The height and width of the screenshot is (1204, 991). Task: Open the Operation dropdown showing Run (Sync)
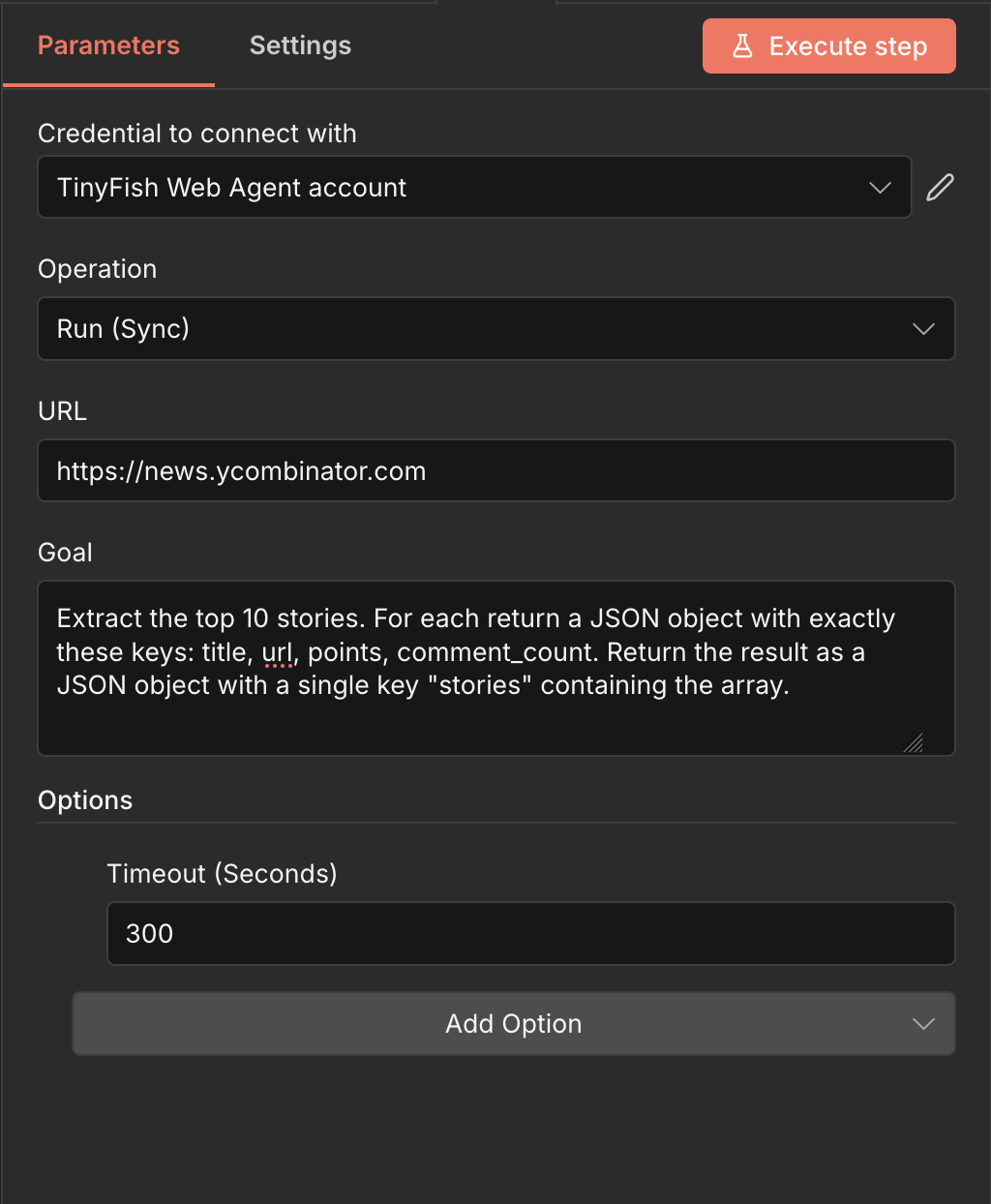pyautogui.click(x=496, y=328)
